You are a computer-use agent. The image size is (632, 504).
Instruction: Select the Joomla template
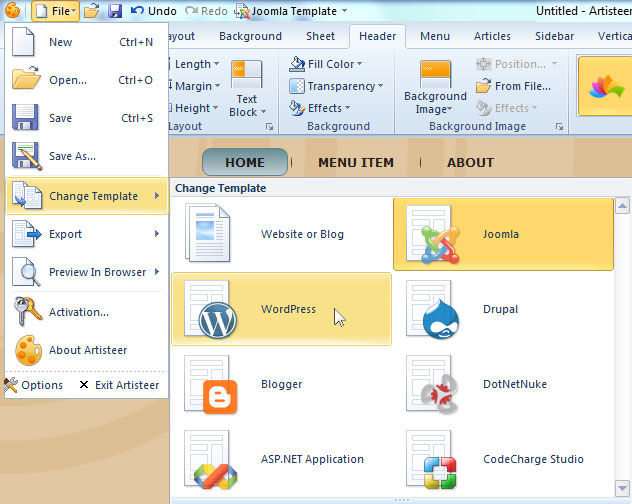[503, 234]
